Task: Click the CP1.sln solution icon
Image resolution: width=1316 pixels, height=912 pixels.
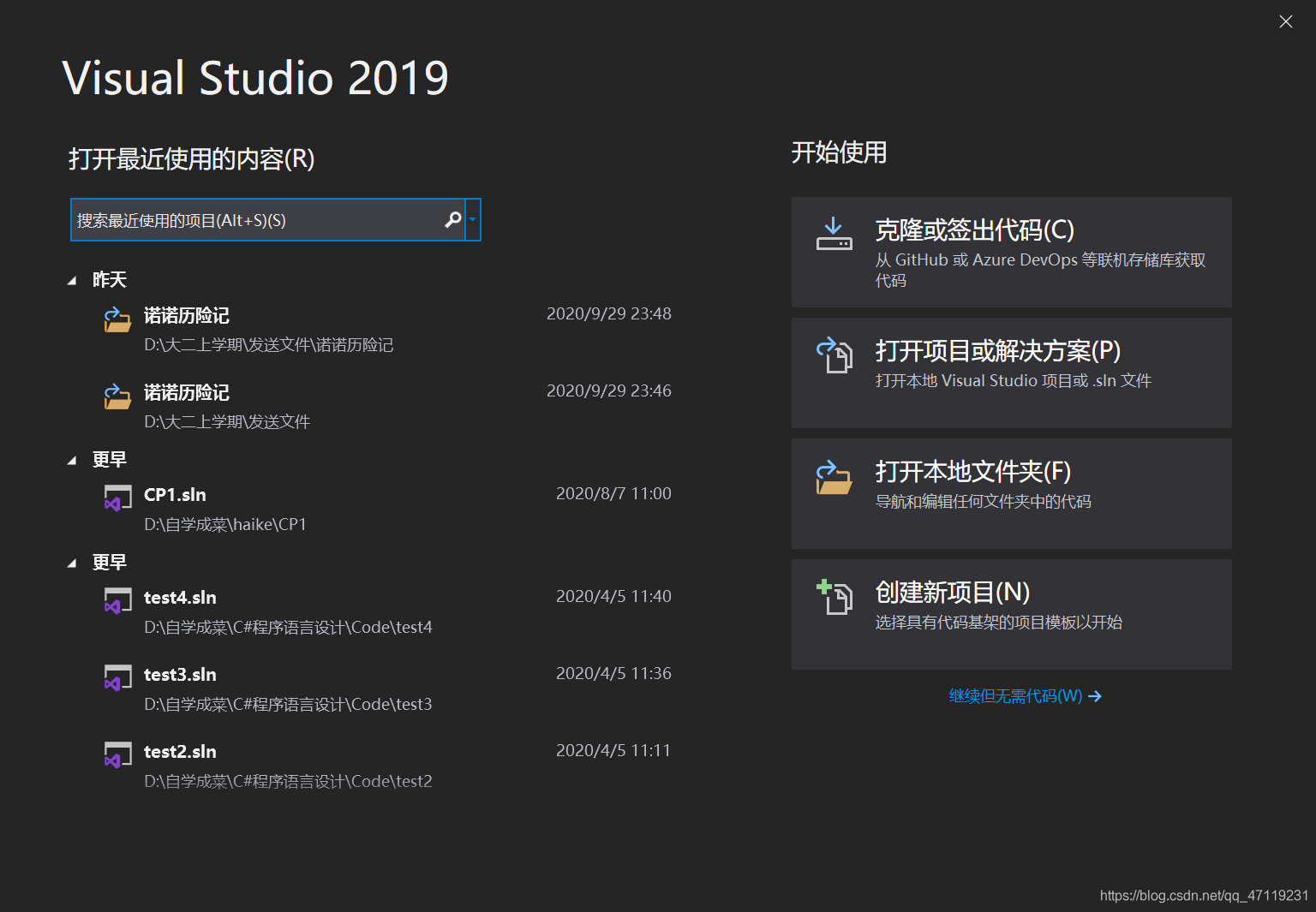Action: click(x=117, y=498)
